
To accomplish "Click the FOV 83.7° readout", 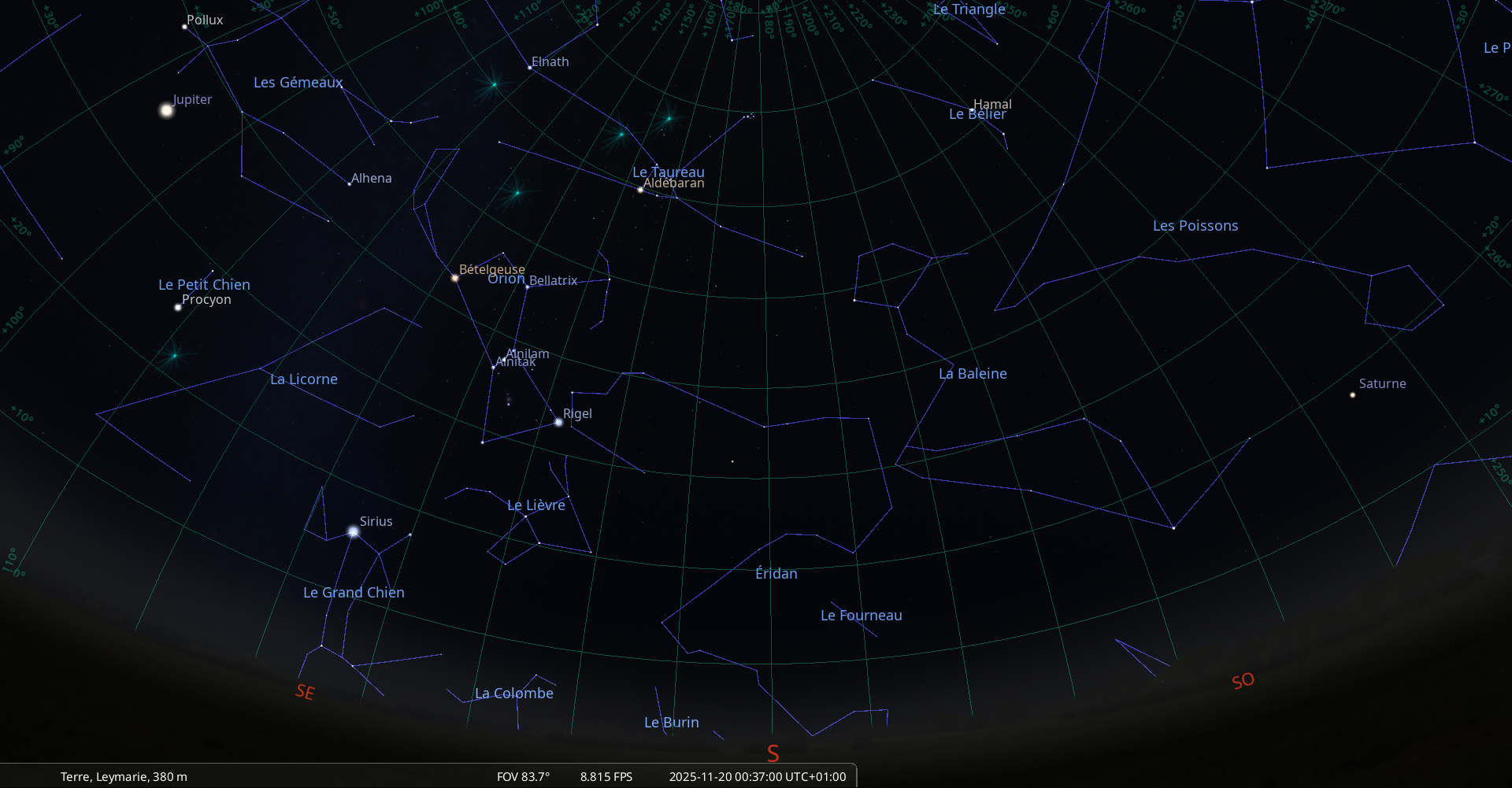I will coord(523,777).
